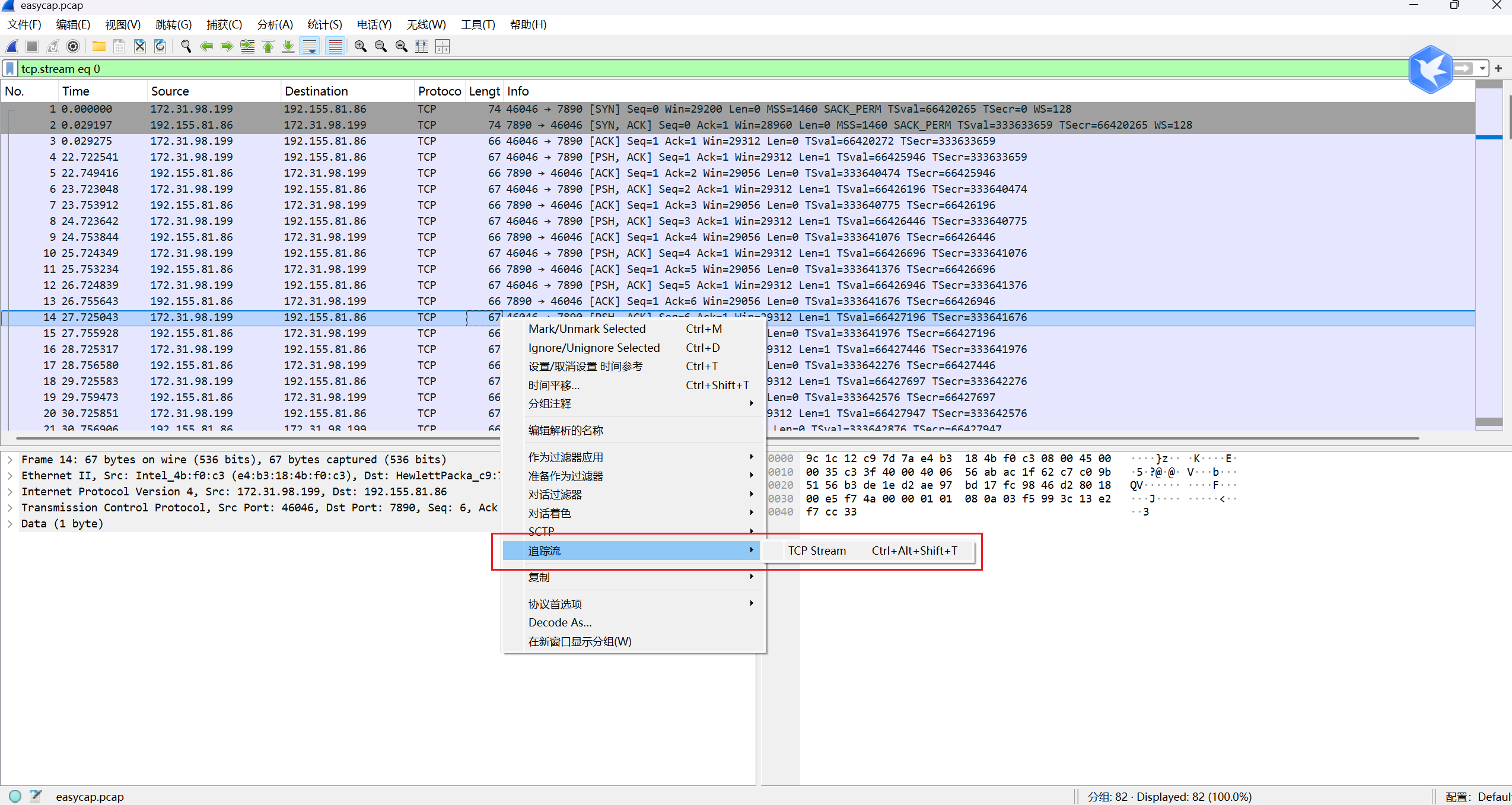The height and width of the screenshot is (805, 1512).
Task: Choose Decode As... from context menu
Action: tap(559, 622)
